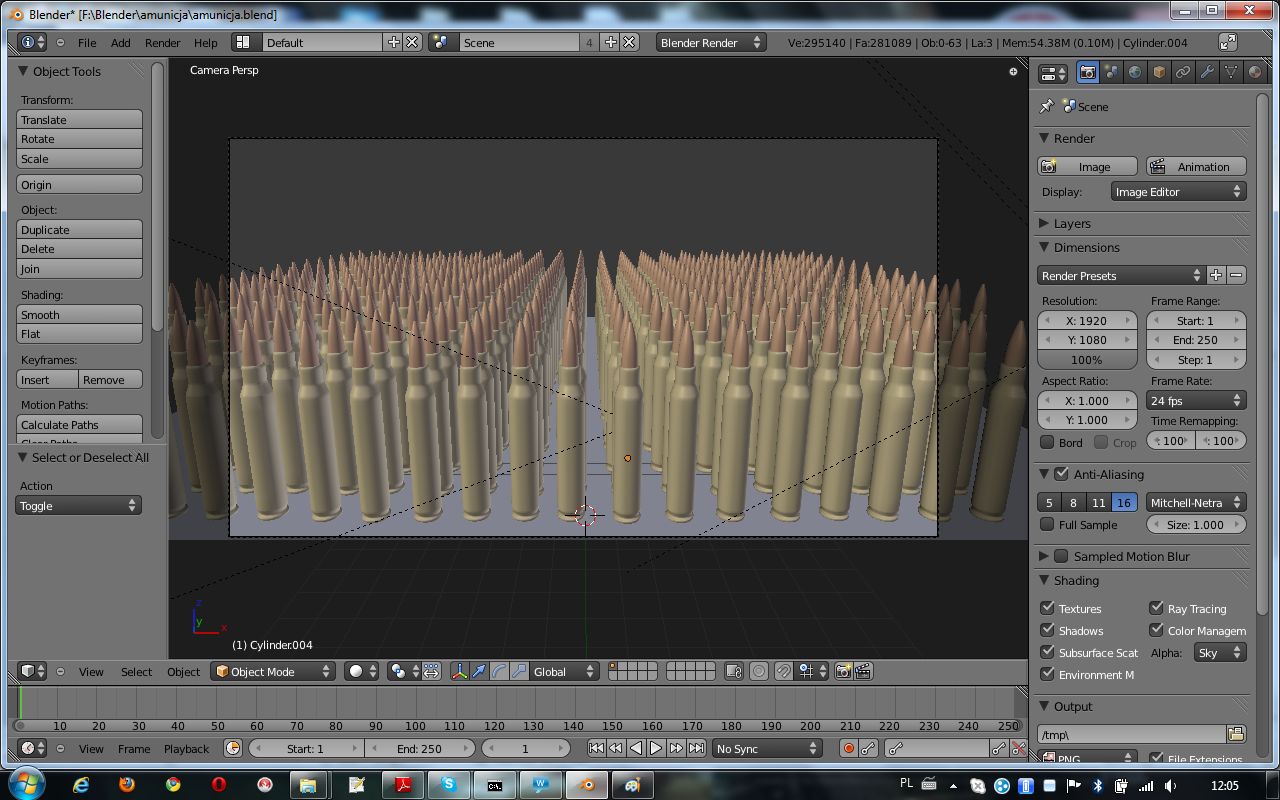
Task: Open the Mitchell-Netravali filter dropdown
Action: click(1196, 502)
